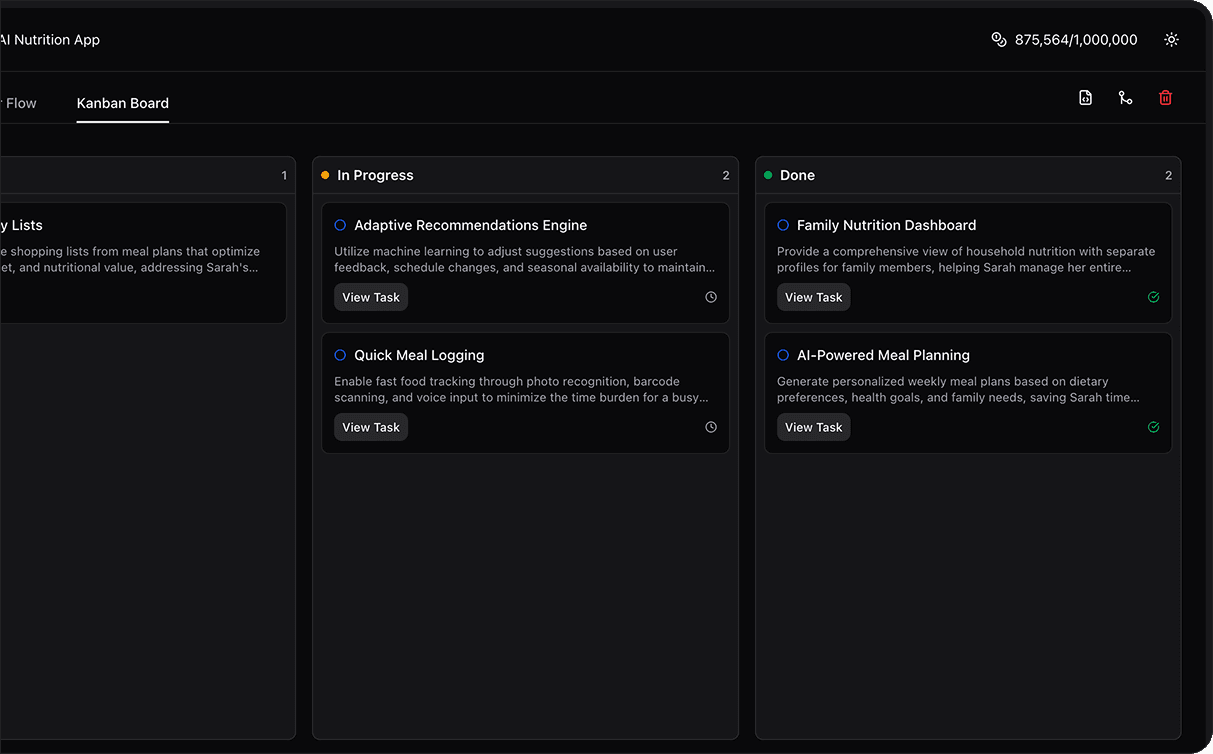Viewport: 1213px width, 754px height.
Task: Switch to the Kanban Board tab
Action: pos(122,102)
